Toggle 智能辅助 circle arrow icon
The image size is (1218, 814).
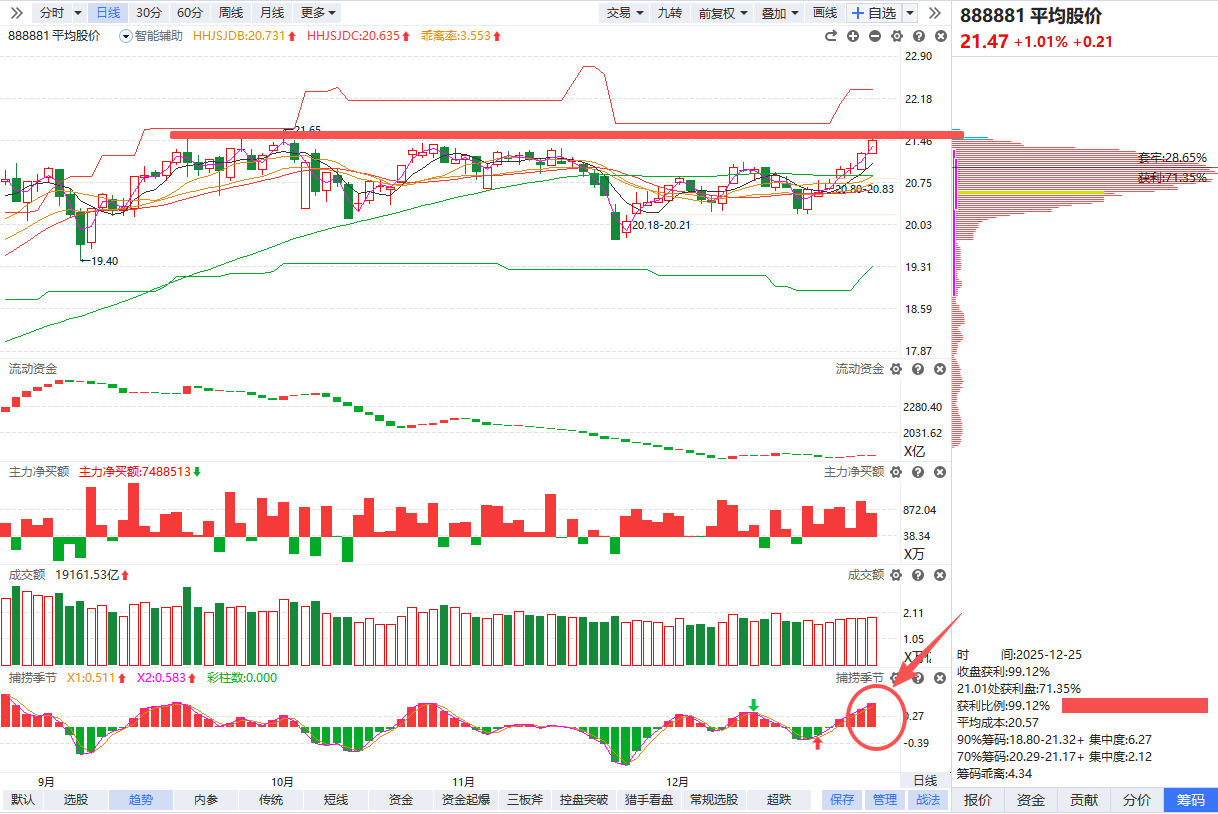coord(125,36)
